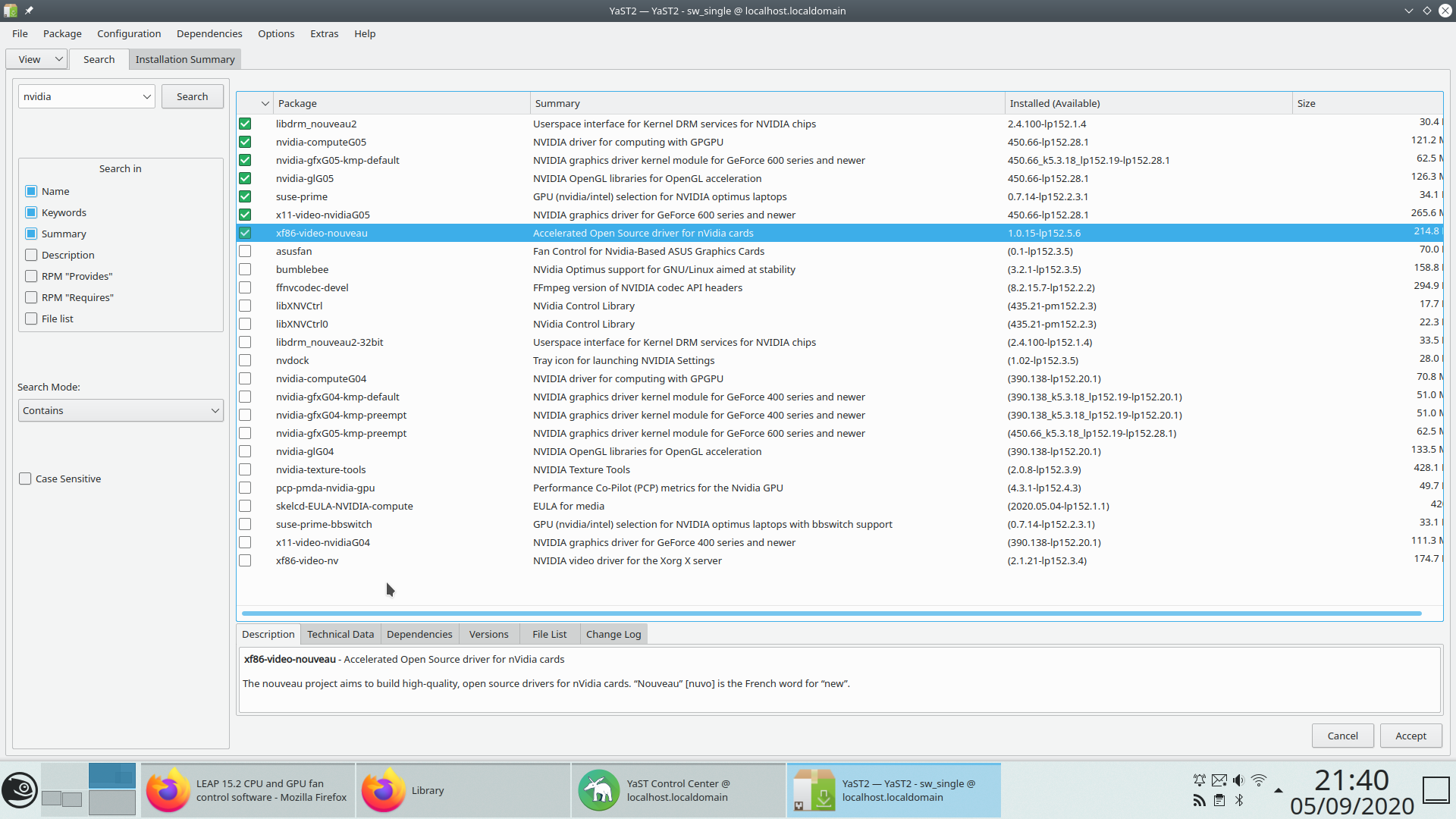Click the Accept button

1410,736
